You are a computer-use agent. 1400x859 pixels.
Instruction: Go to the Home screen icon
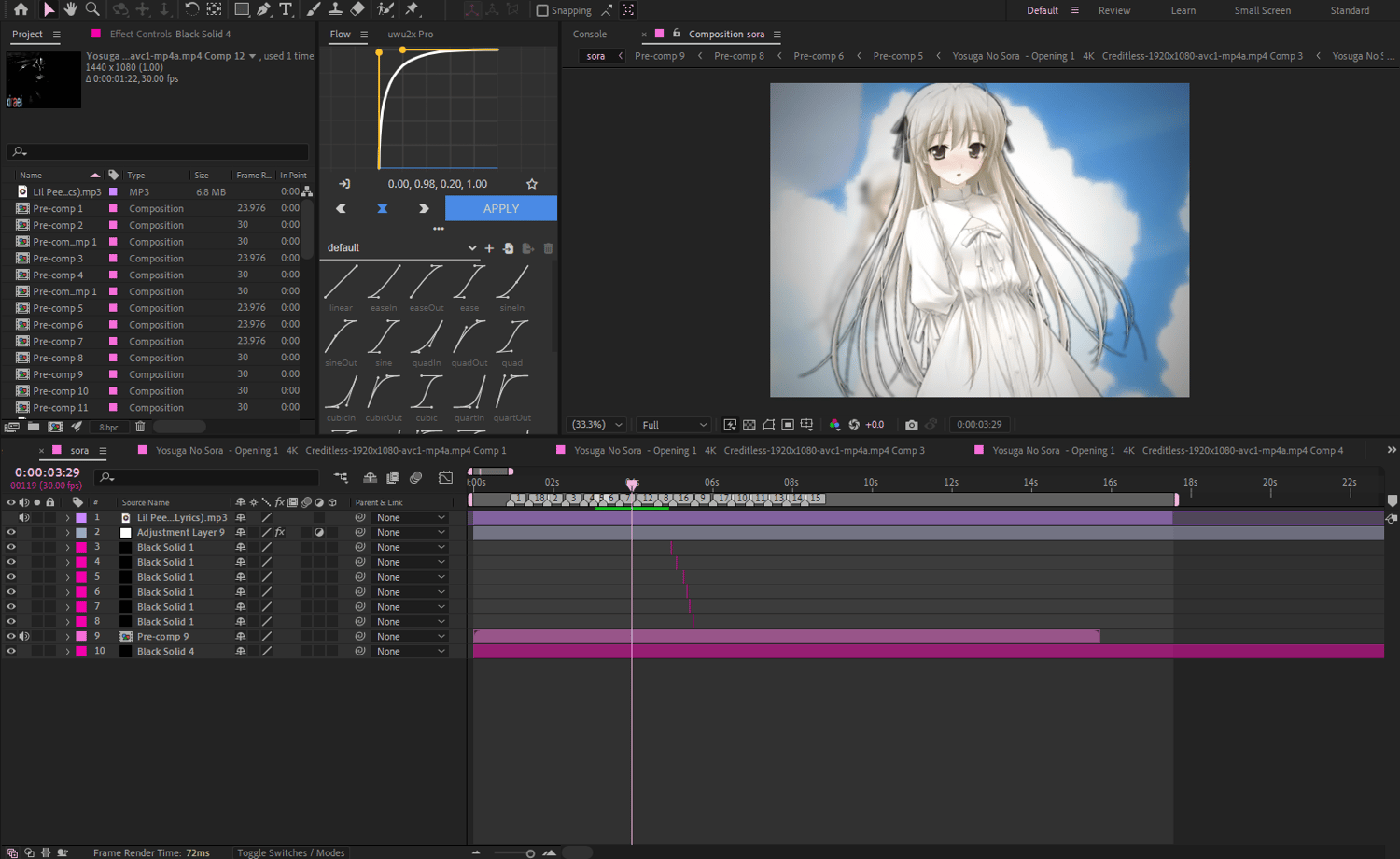[x=21, y=9]
